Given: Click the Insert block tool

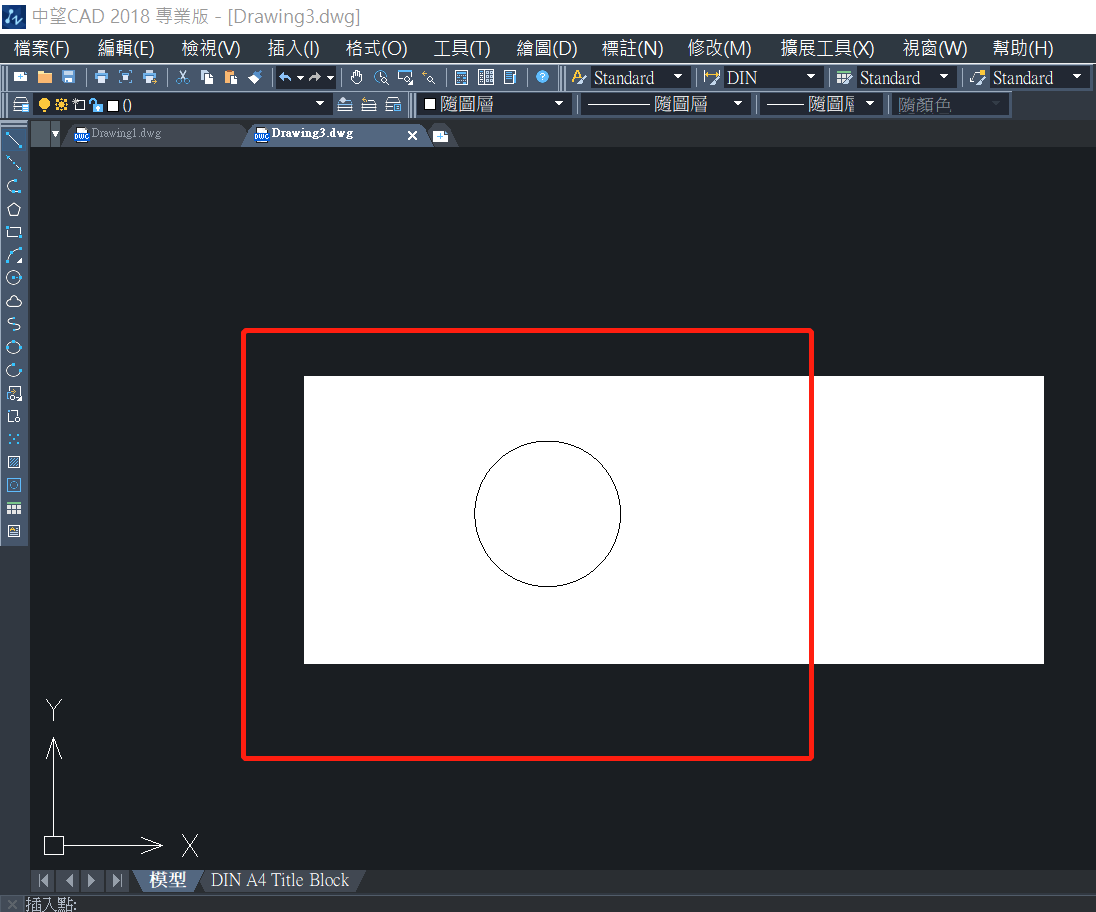Looking at the screenshot, I should click(x=14, y=393).
